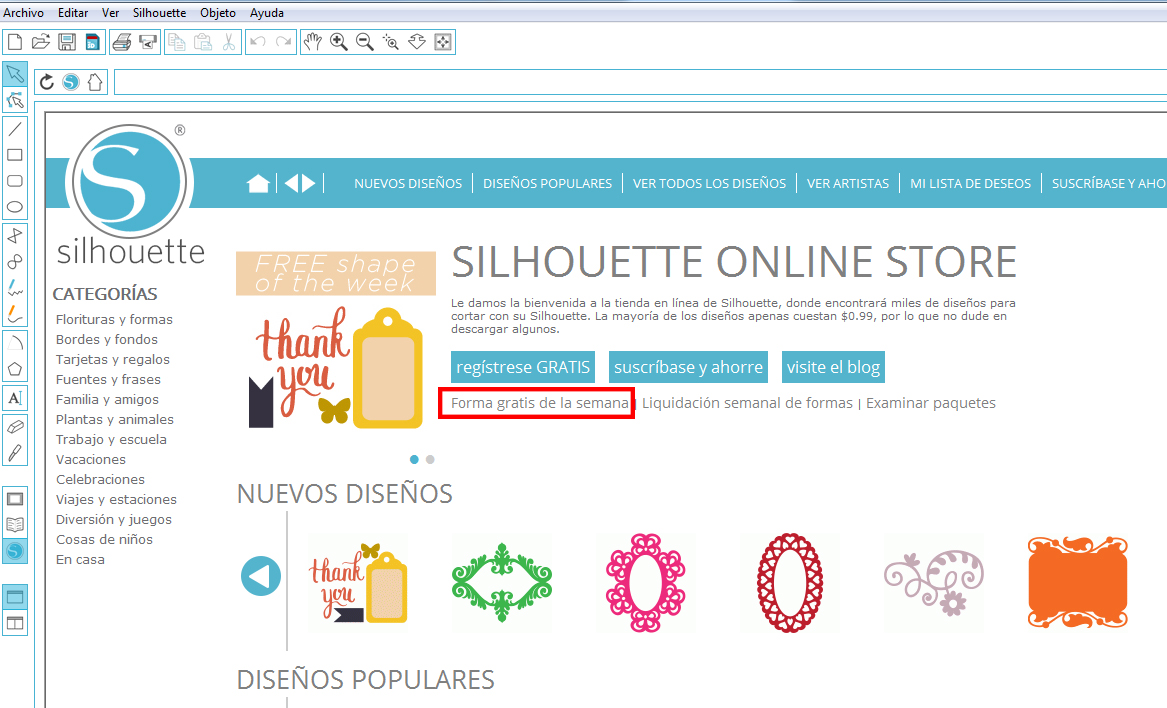This screenshot has width=1167, height=708.
Task: Click the Print icon in the toolbar
Action: [x=122, y=42]
